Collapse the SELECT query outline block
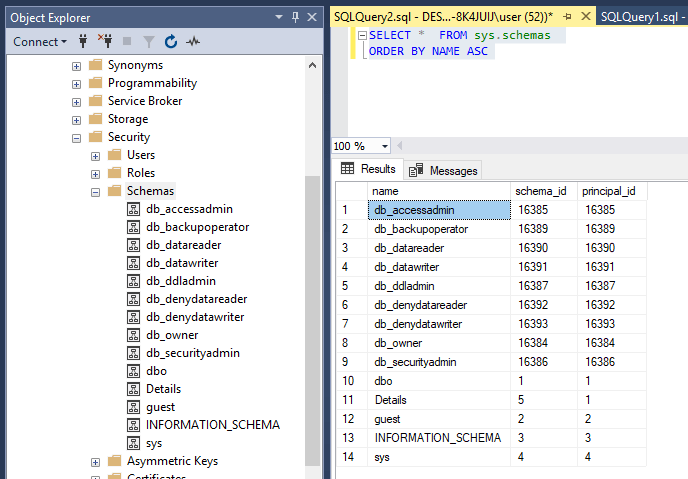Screen dimensions: 688x479 point(361,35)
